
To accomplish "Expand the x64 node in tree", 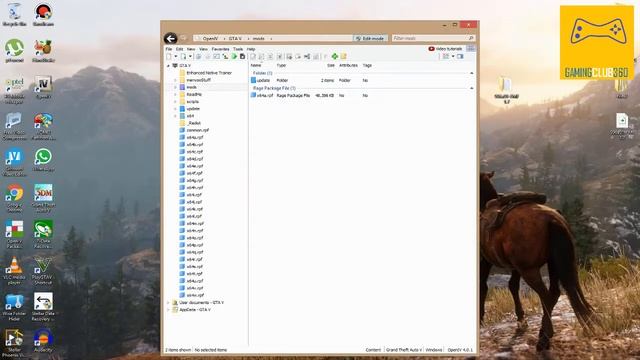I will 176,116.
